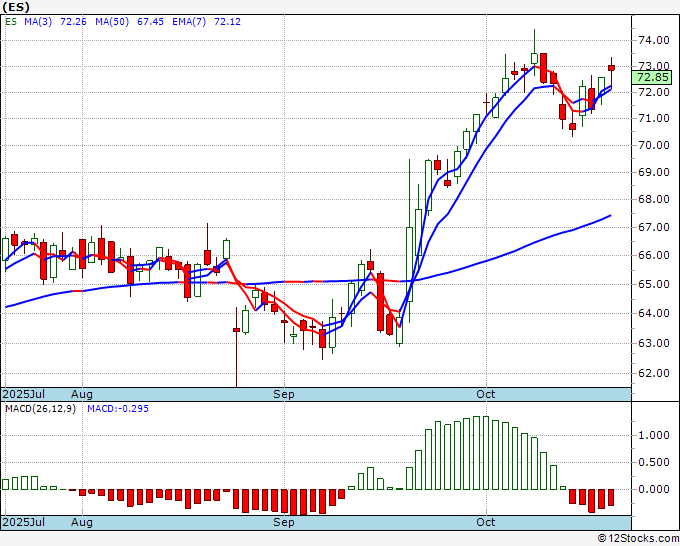This screenshot has height=546, width=680.
Task: Click the right end of MA(50) line
Action: click(x=610, y=216)
